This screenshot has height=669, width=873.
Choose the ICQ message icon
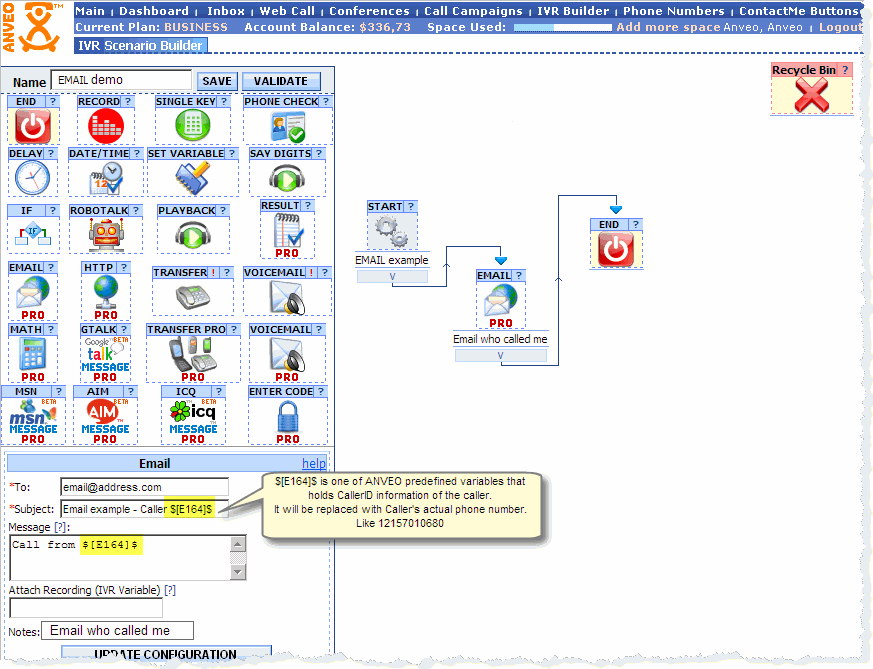pyautogui.click(x=193, y=422)
